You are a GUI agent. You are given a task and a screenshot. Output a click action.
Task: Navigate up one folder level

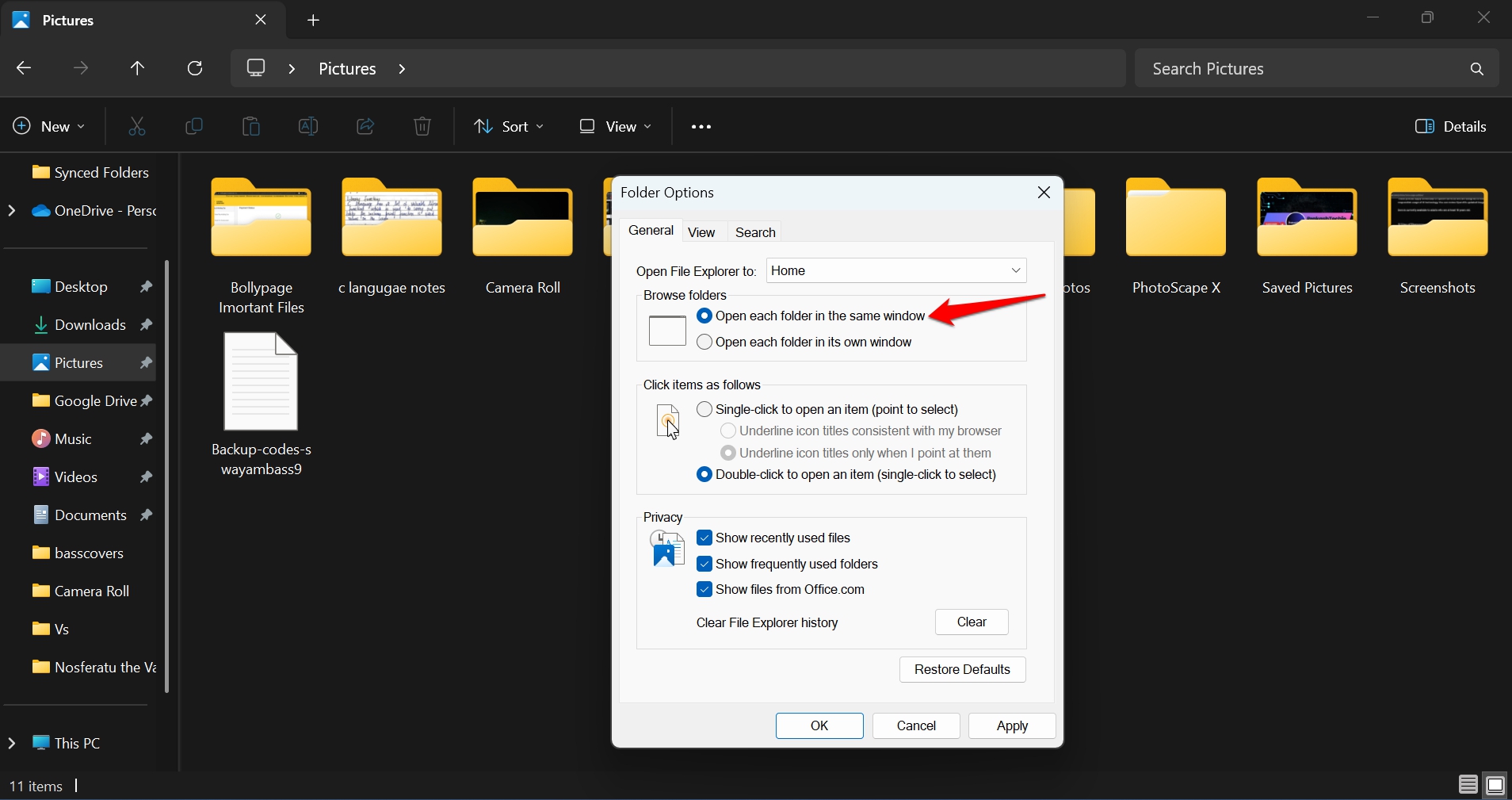(x=137, y=68)
